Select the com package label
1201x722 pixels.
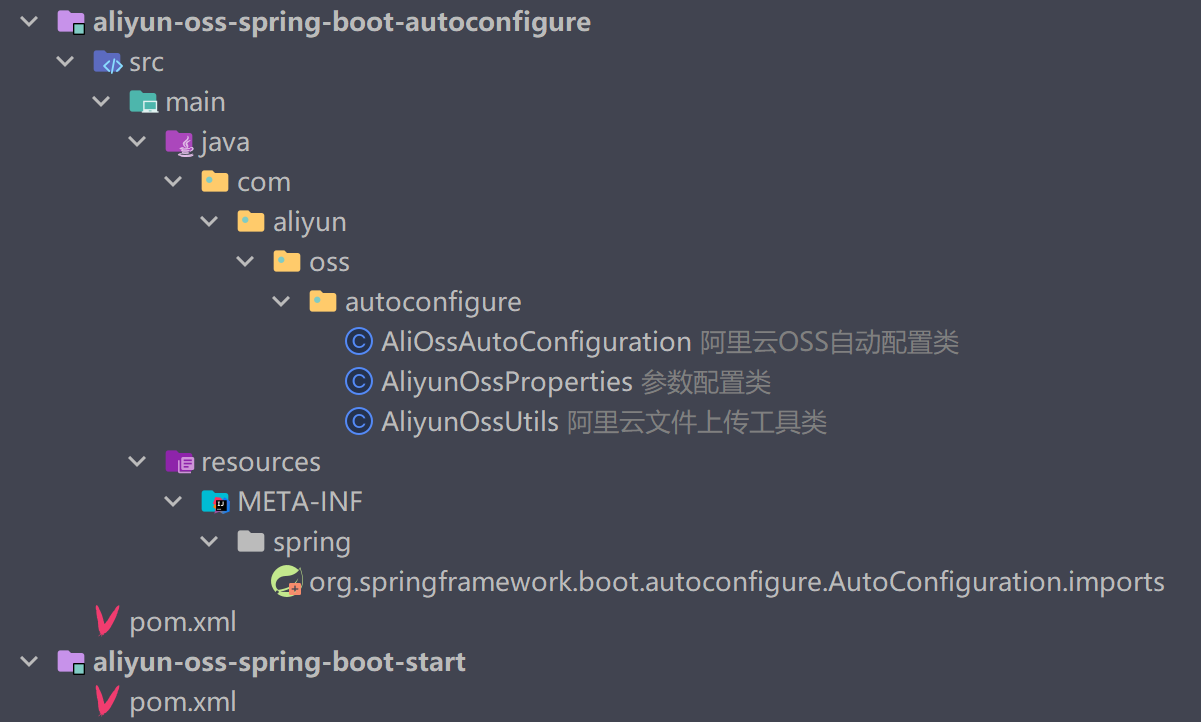[264, 183]
